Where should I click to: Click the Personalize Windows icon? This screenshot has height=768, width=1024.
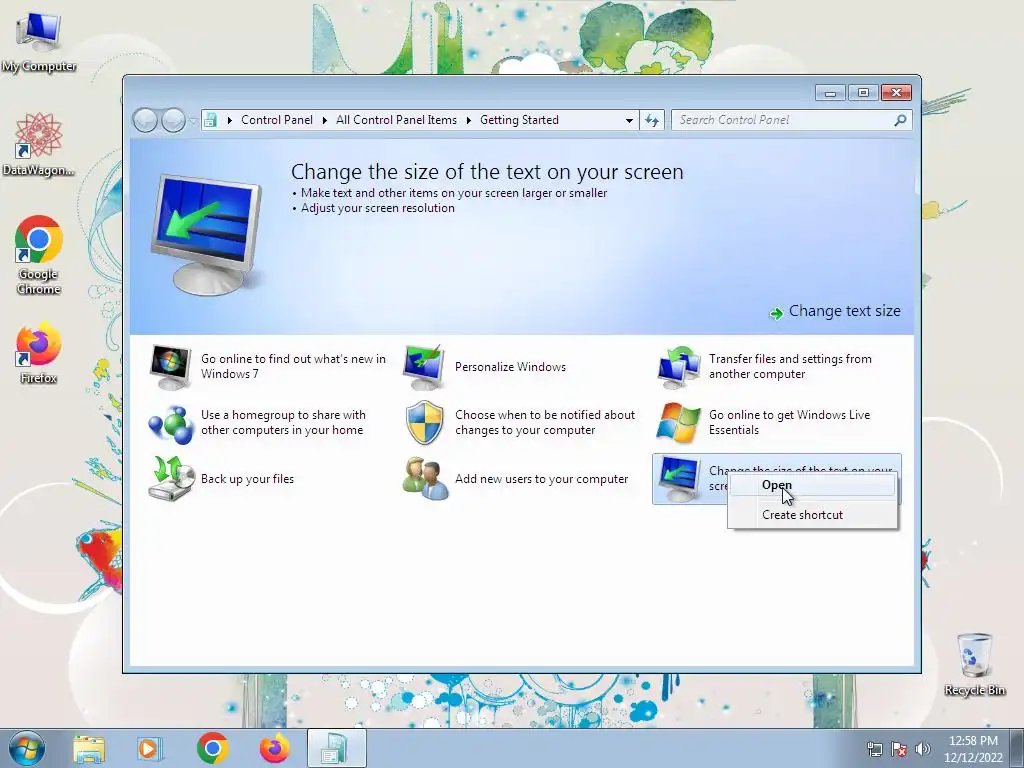click(424, 367)
